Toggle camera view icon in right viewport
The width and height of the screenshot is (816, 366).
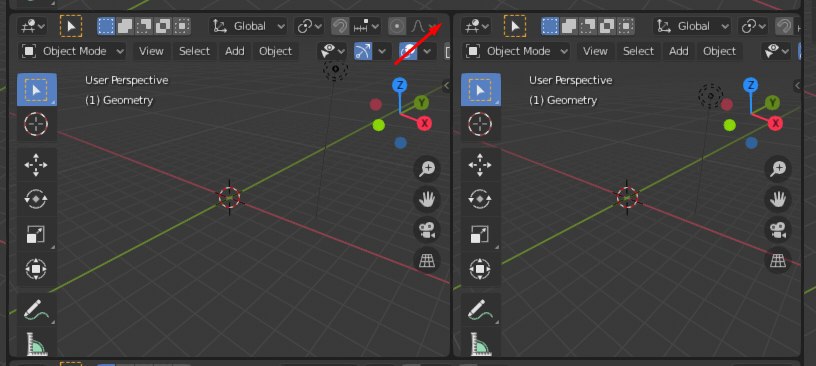tap(777, 230)
